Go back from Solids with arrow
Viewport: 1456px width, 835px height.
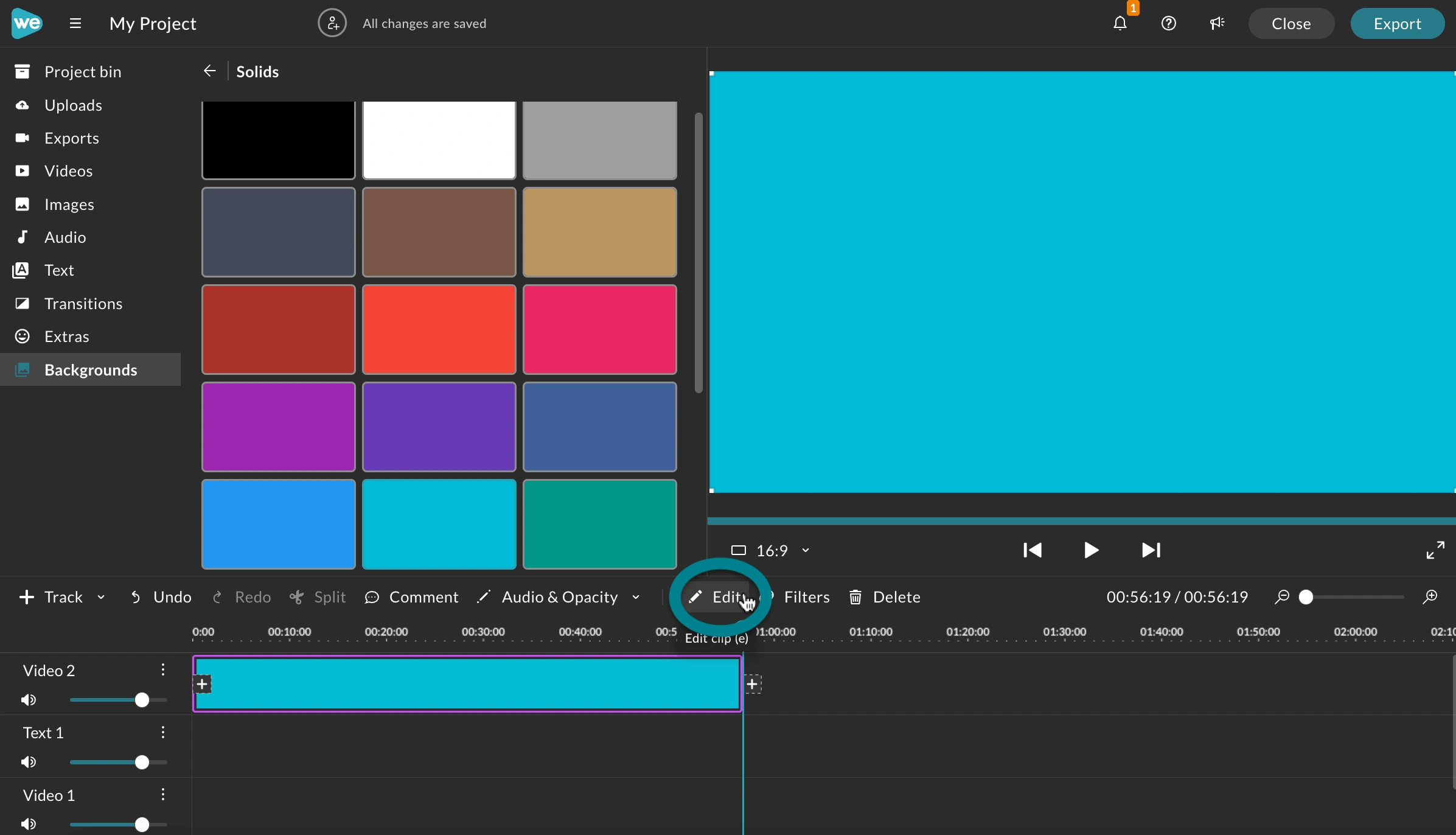coord(210,71)
